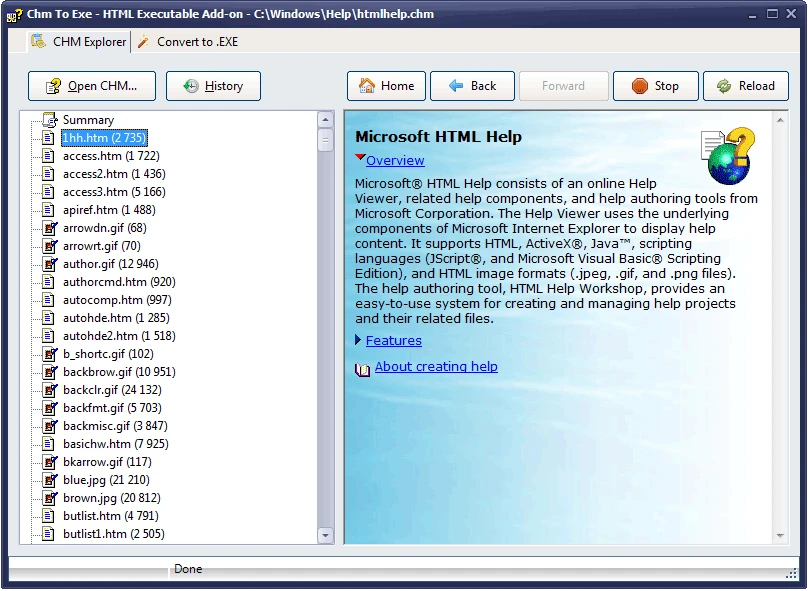Expand the Features disclosure arrow
The height and width of the screenshot is (591, 808).
point(359,341)
